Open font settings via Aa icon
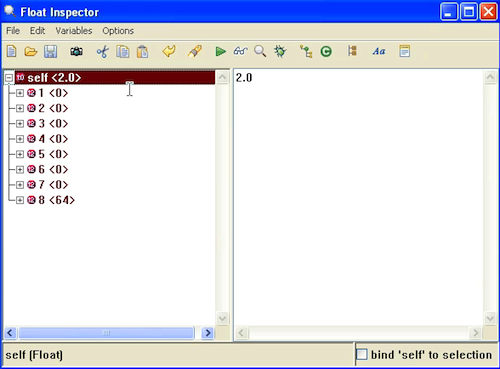This screenshot has width=500, height=369. (x=379, y=51)
